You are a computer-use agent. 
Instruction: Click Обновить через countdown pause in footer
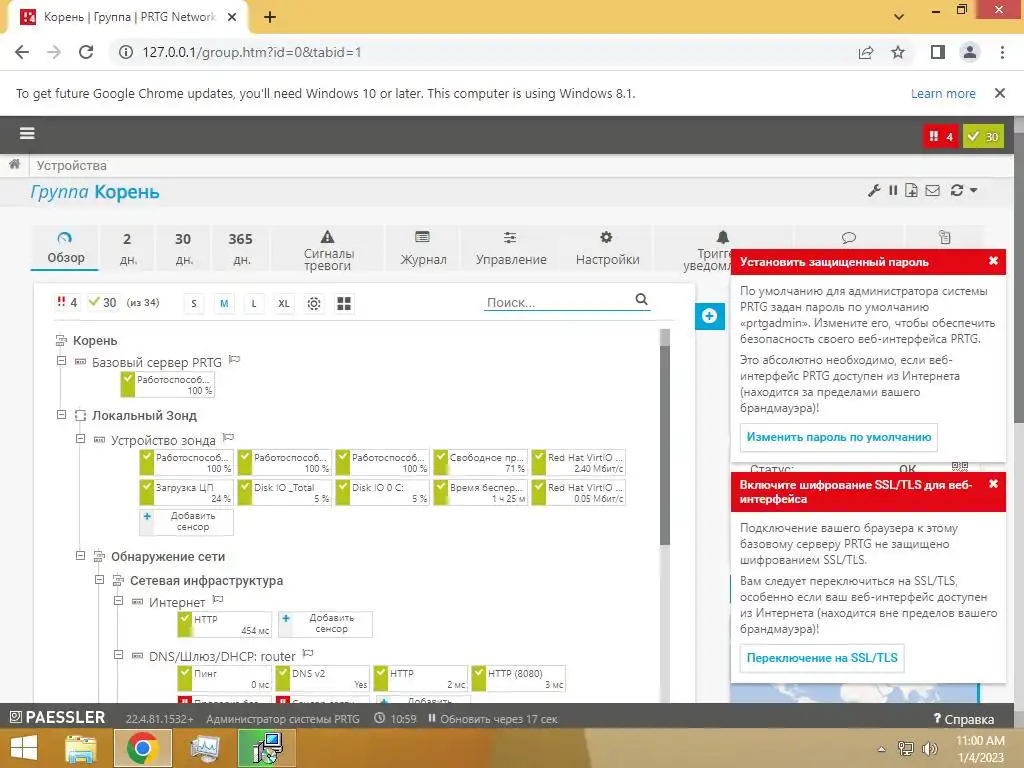(493, 718)
